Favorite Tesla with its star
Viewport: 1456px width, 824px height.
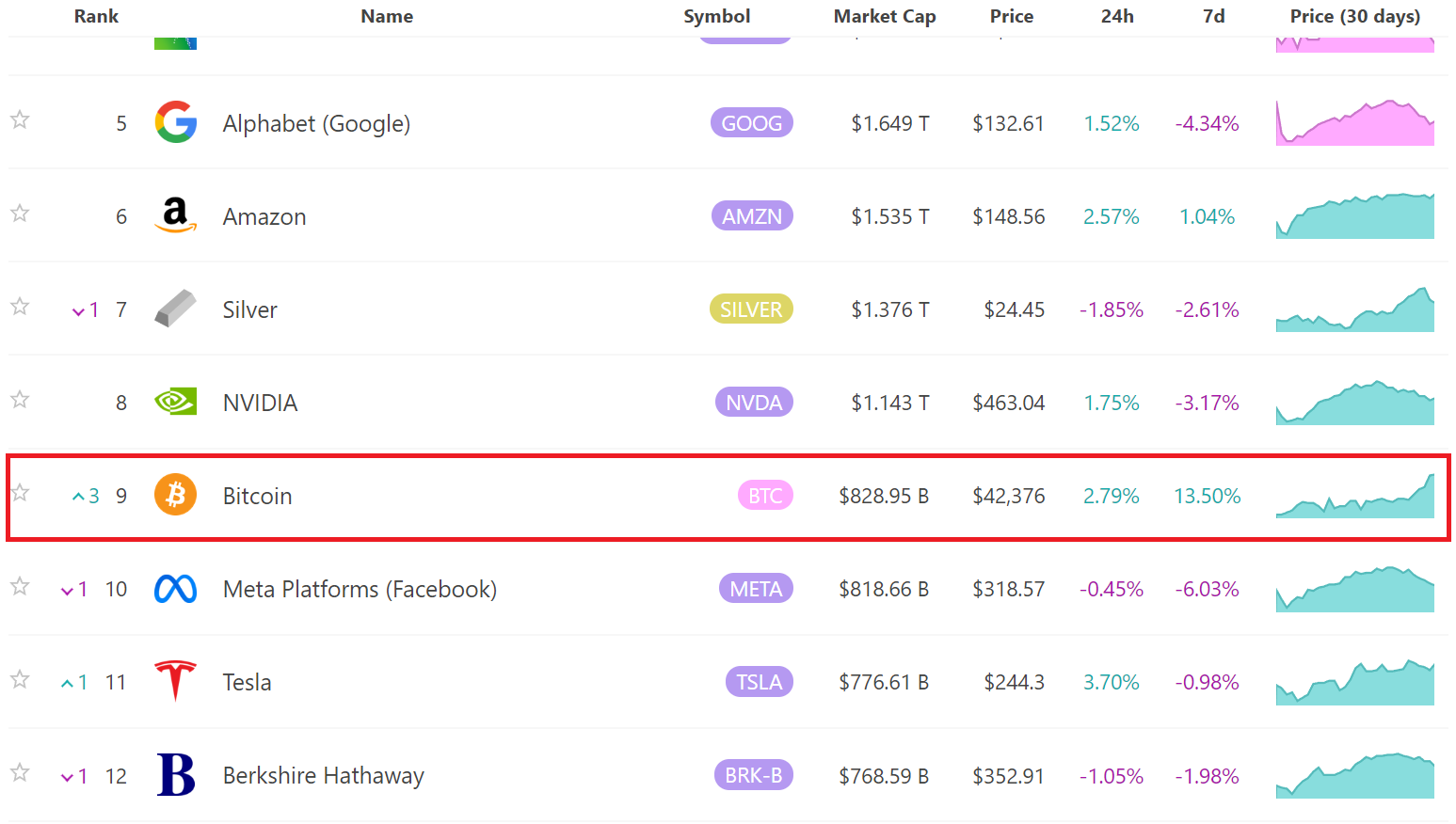[20, 678]
